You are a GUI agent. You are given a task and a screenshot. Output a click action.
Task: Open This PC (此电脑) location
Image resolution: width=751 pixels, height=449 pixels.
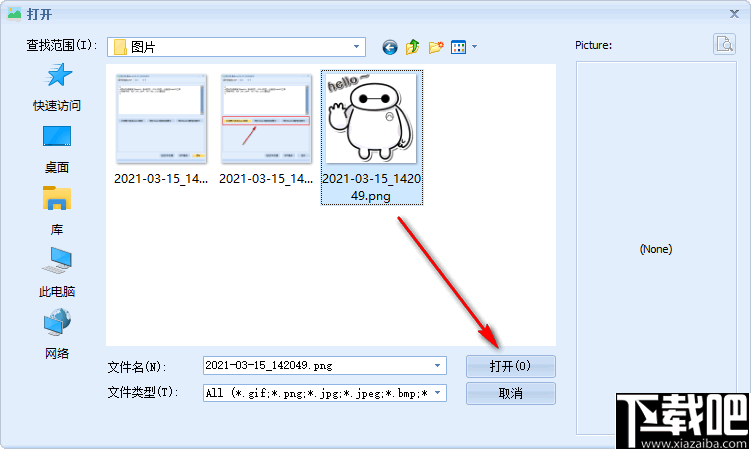click(x=57, y=273)
